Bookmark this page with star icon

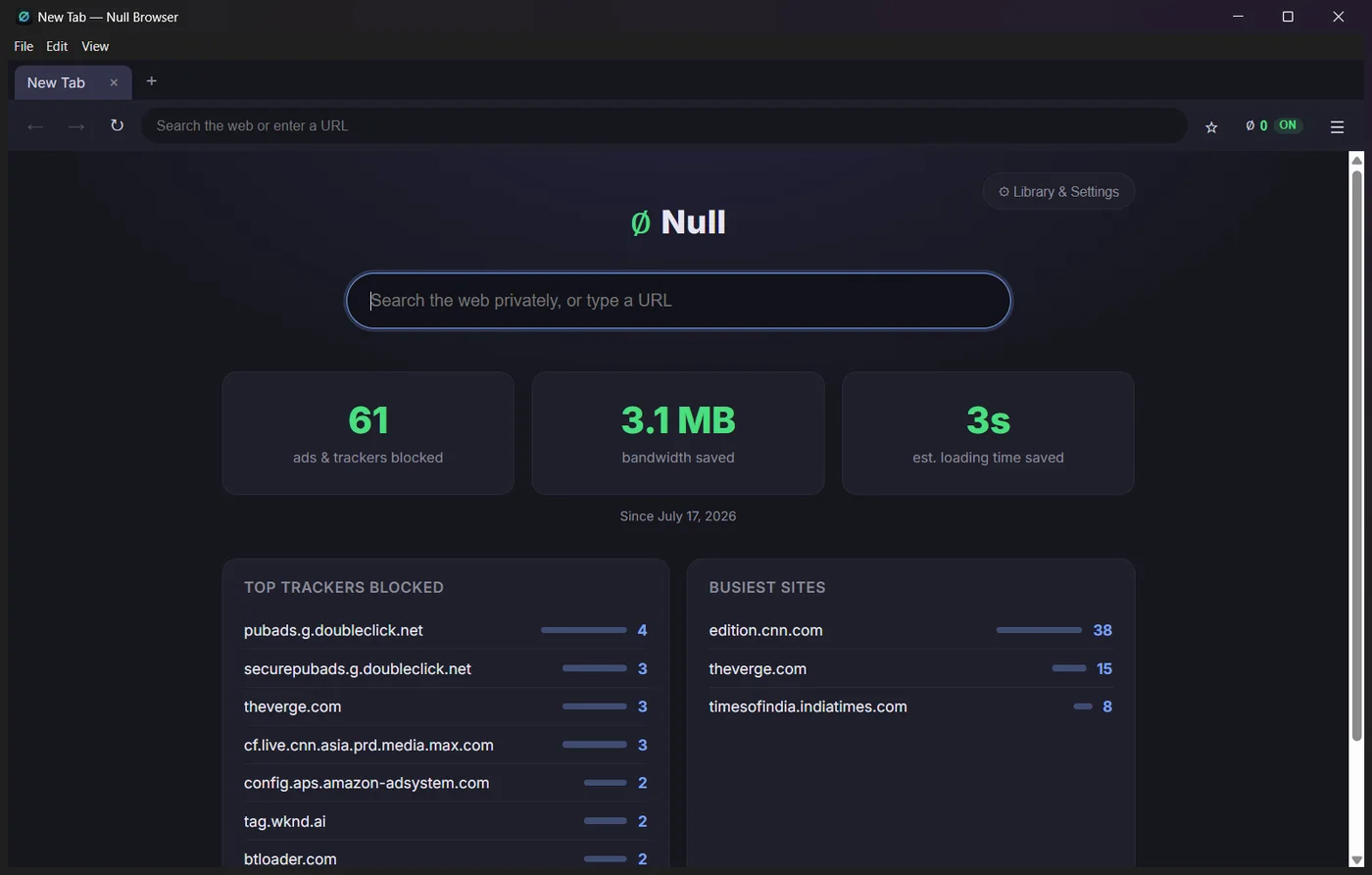coord(1211,126)
